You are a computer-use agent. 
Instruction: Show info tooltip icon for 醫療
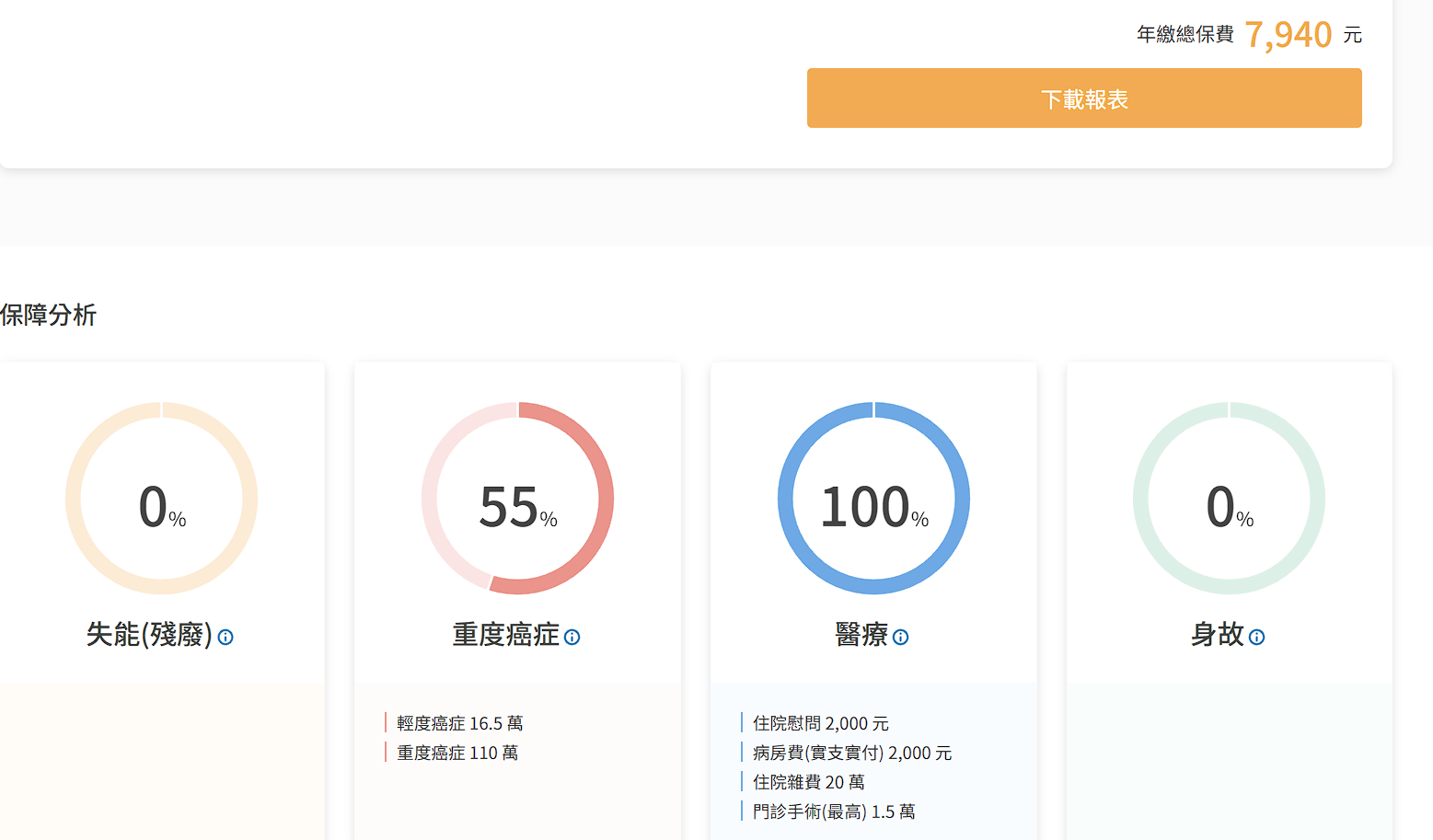[x=900, y=637]
